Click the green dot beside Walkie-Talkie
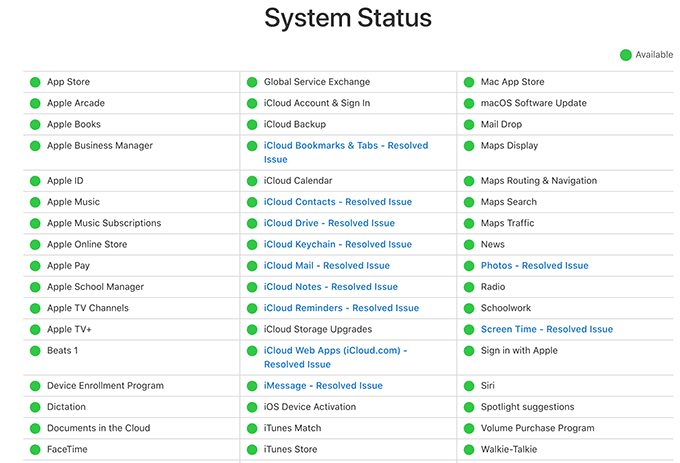The width and height of the screenshot is (680, 463). 469,450
